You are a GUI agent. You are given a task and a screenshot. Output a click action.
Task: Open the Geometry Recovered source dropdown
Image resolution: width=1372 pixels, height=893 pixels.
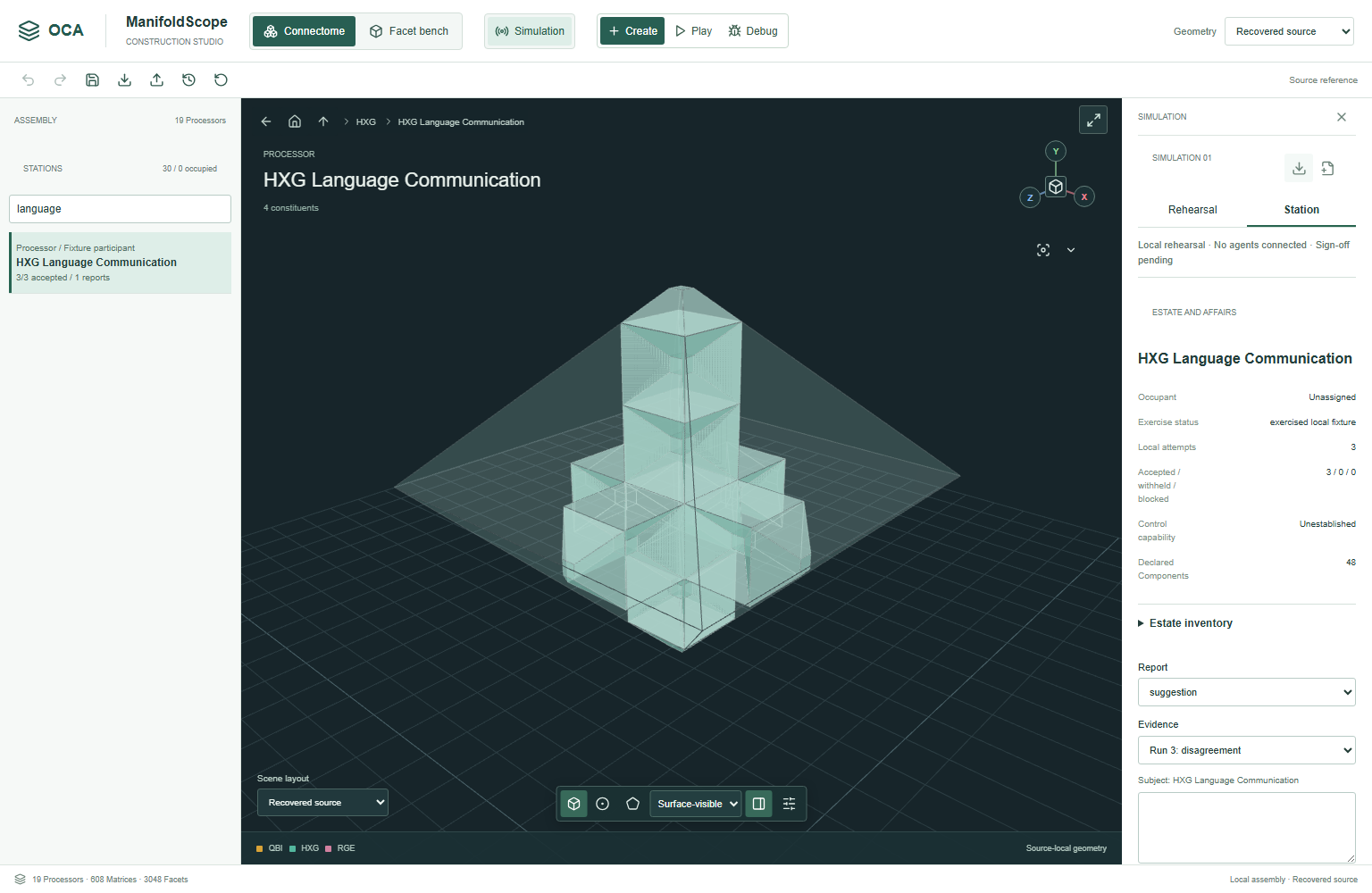click(1289, 31)
